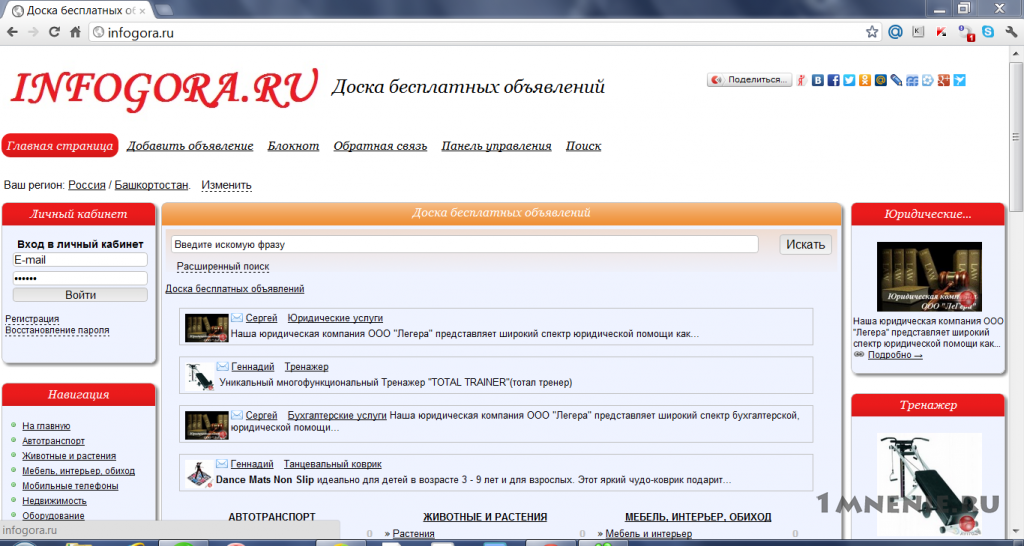Image resolution: width=1024 pixels, height=546 pixels.
Task: Share with the blue bird icon at end
Action: click(x=959, y=80)
